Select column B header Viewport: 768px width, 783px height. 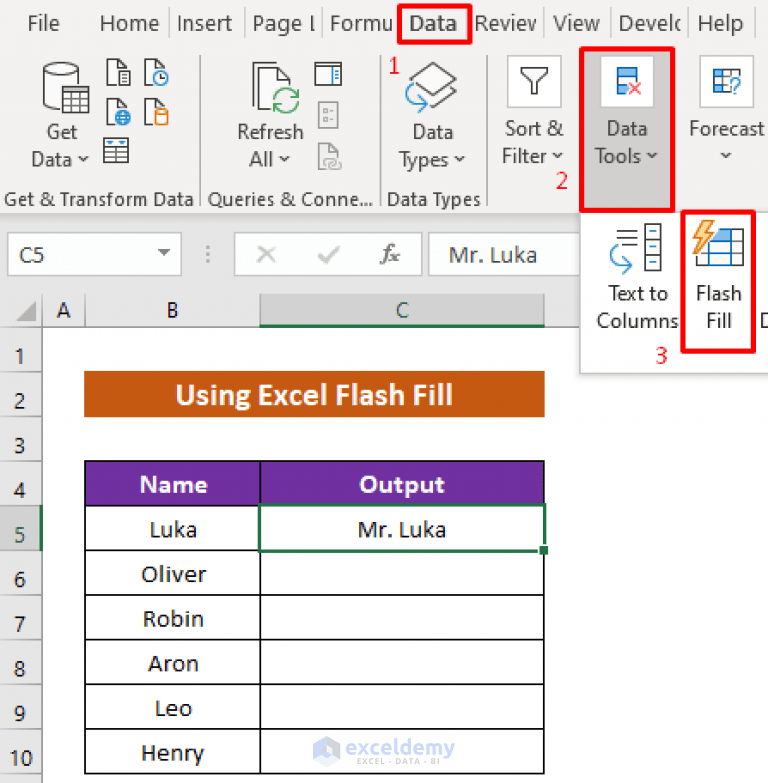tap(172, 311)
